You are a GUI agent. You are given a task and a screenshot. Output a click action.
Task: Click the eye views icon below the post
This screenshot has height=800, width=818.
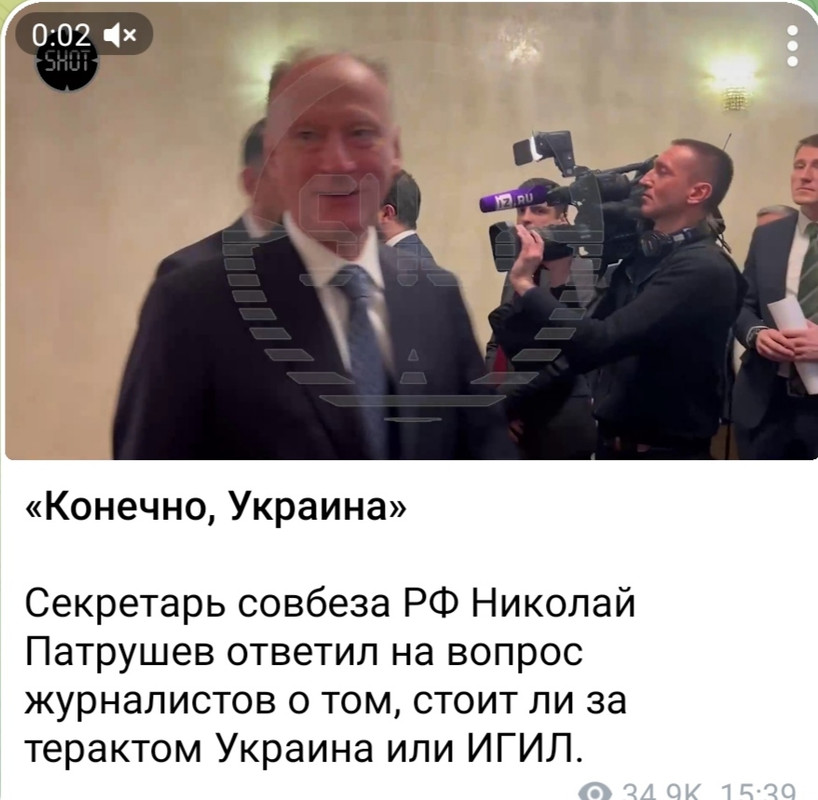click(x=595, y=793)
